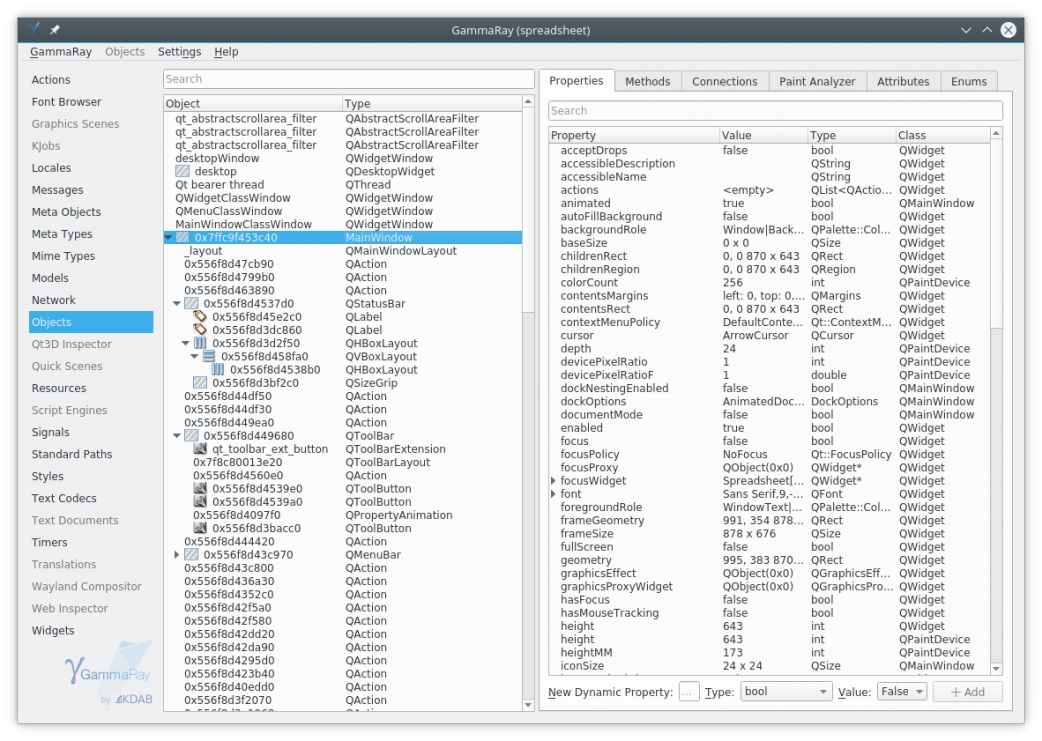Click the qt_toolbar_ext_button icon

(x=200, y=450)
